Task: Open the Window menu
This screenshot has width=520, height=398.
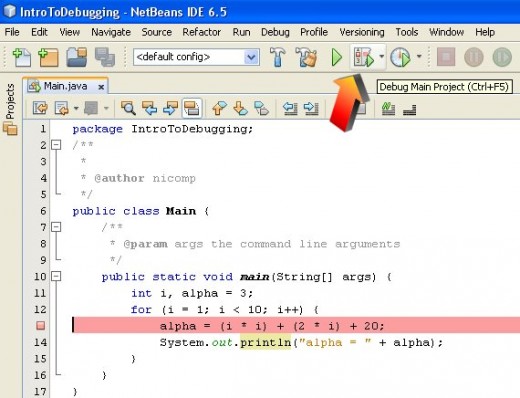Action: tap(446, 32)
